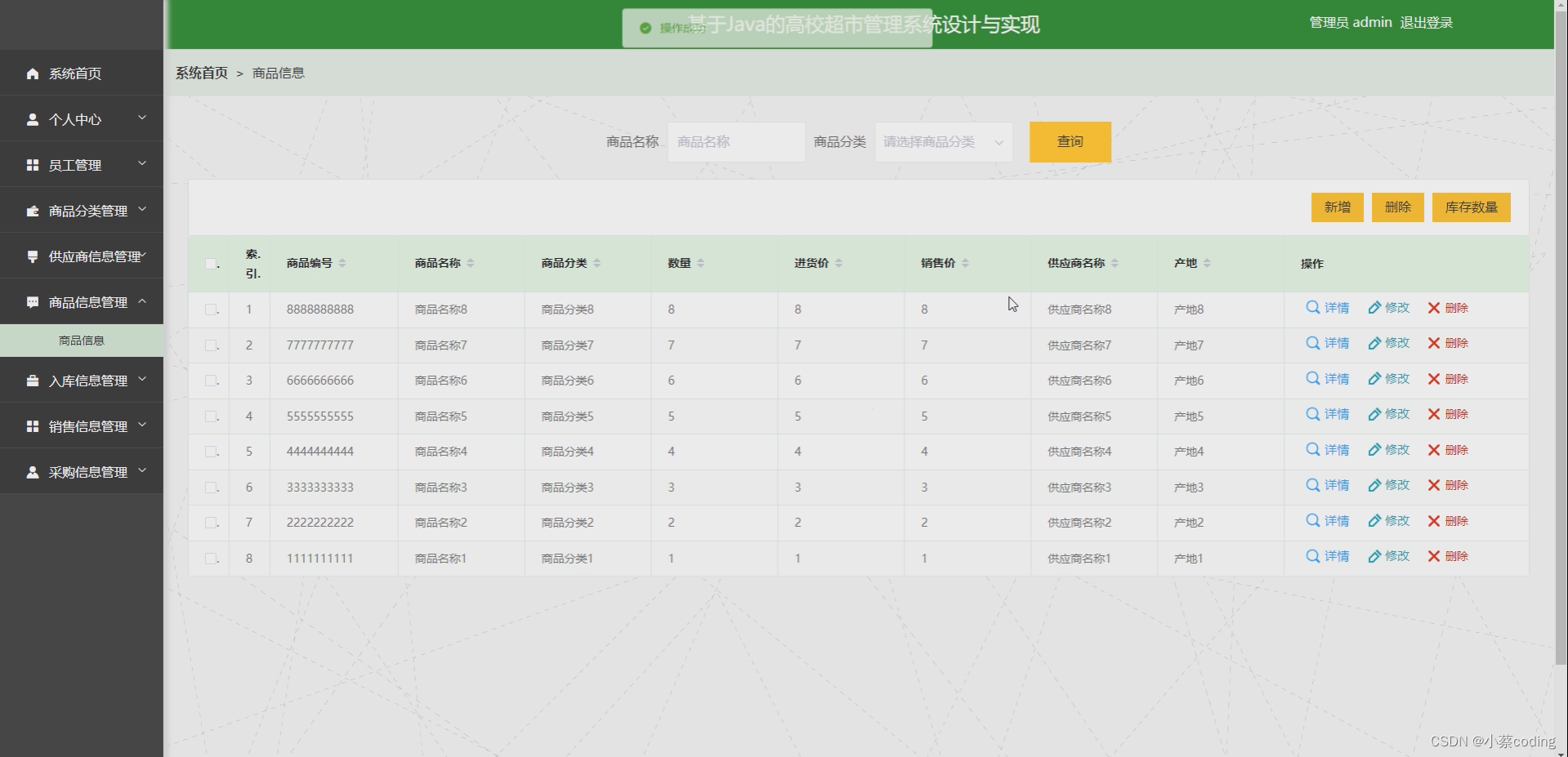Click the magnifier 详情 icon for 商品名称8
Screen dimensions: 1568x757
pyautogui.click(x=1312, y=307)
